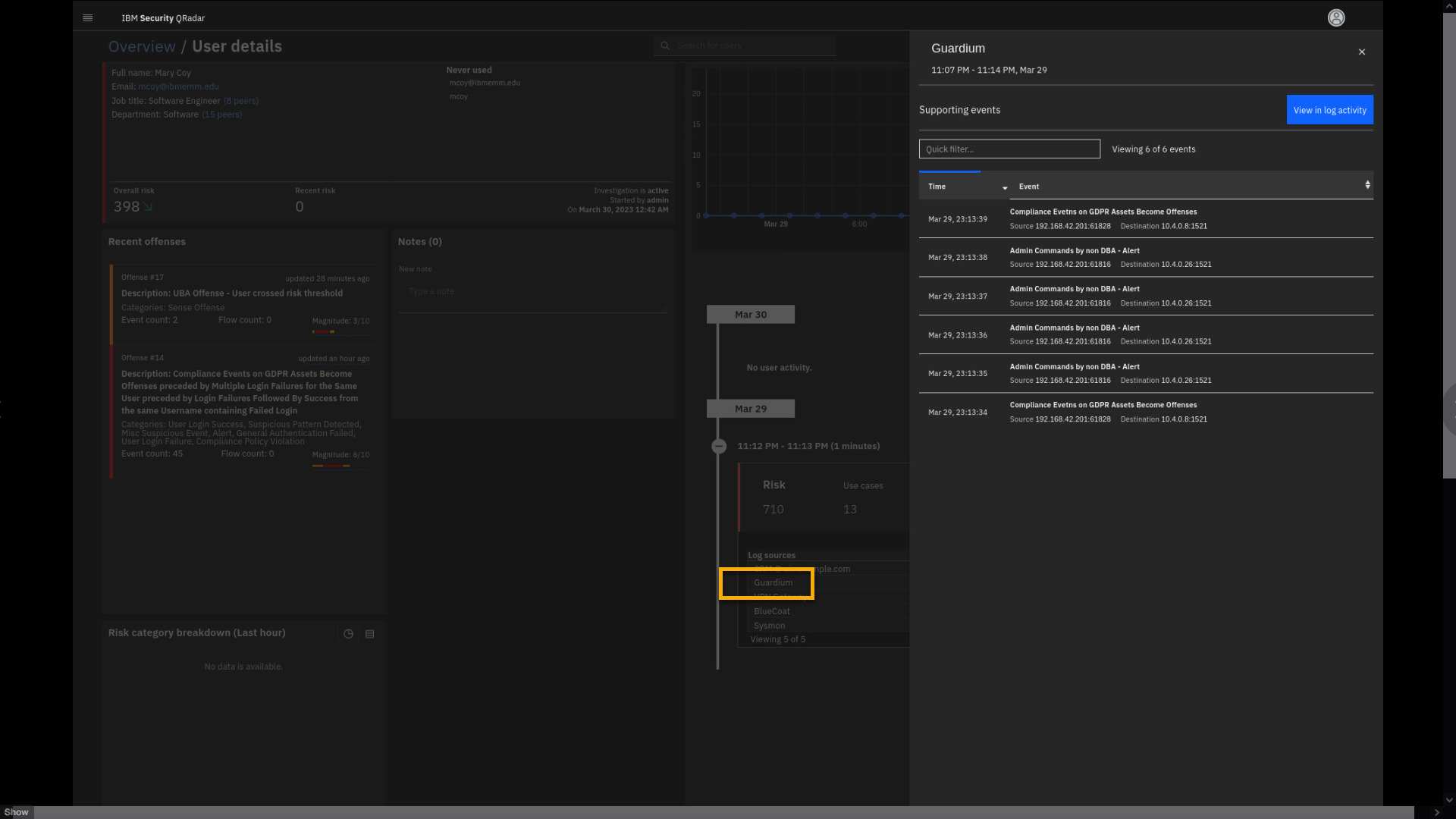The height and width of the screenshot is (819, 1456).
Task: Open the Overview breadcrumb link
Action: click(x=142, y=46)
